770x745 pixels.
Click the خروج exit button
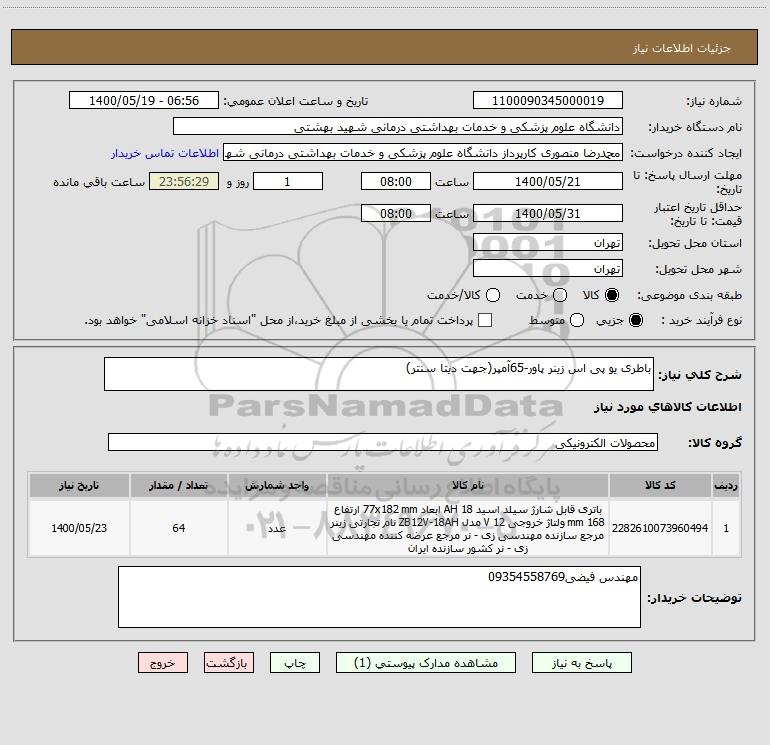pyautogui.click(x=163, y=663)
